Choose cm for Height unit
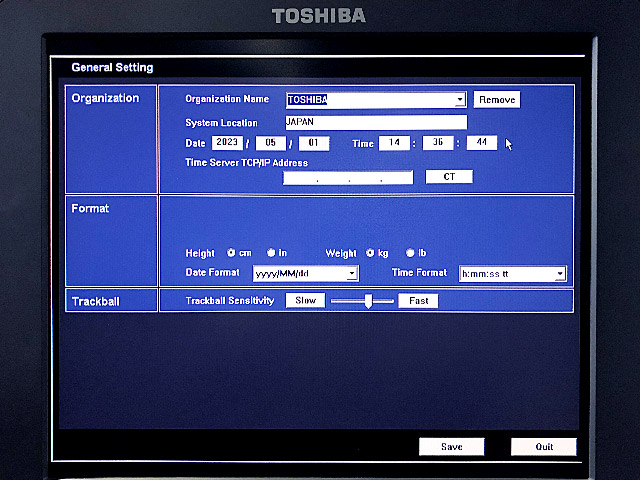 [231, 253]
